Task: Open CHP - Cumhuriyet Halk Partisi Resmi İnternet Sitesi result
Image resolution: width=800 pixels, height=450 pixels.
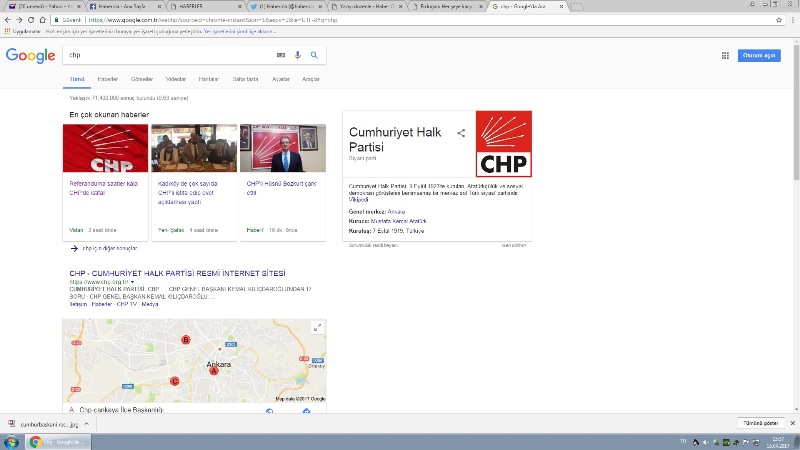Action: tap(177, 273)
